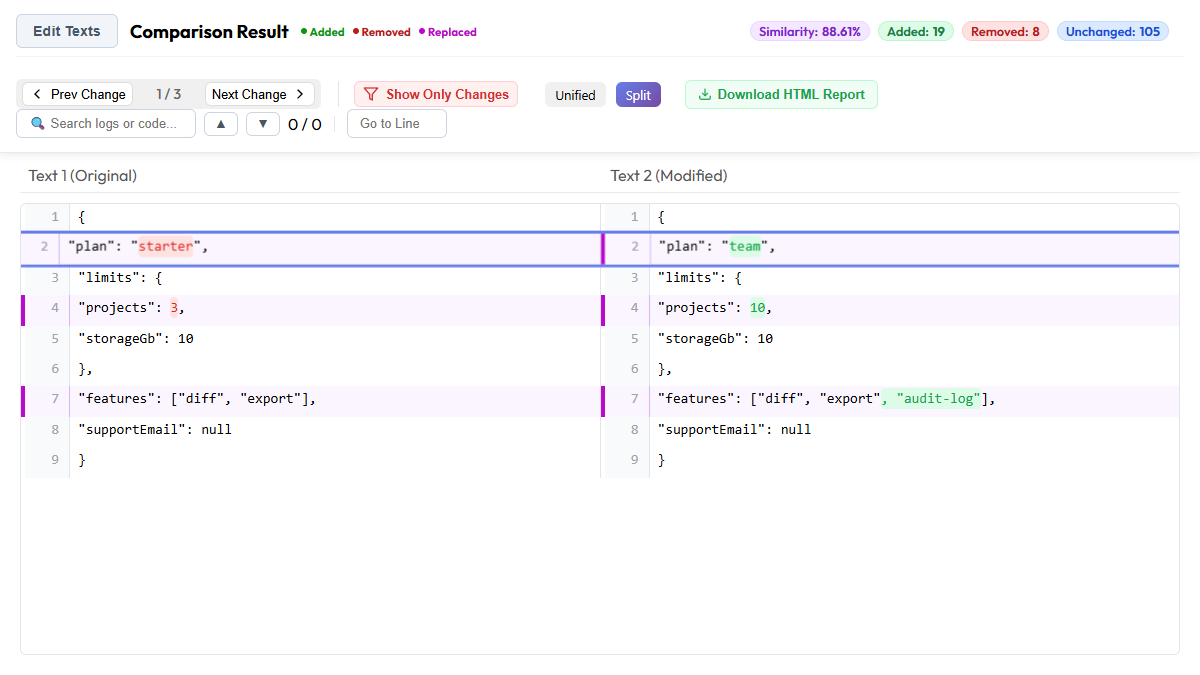1200x675 pixels.
Task: Click the highlighted word "starter" in original
Action: (x=165, y=246)
